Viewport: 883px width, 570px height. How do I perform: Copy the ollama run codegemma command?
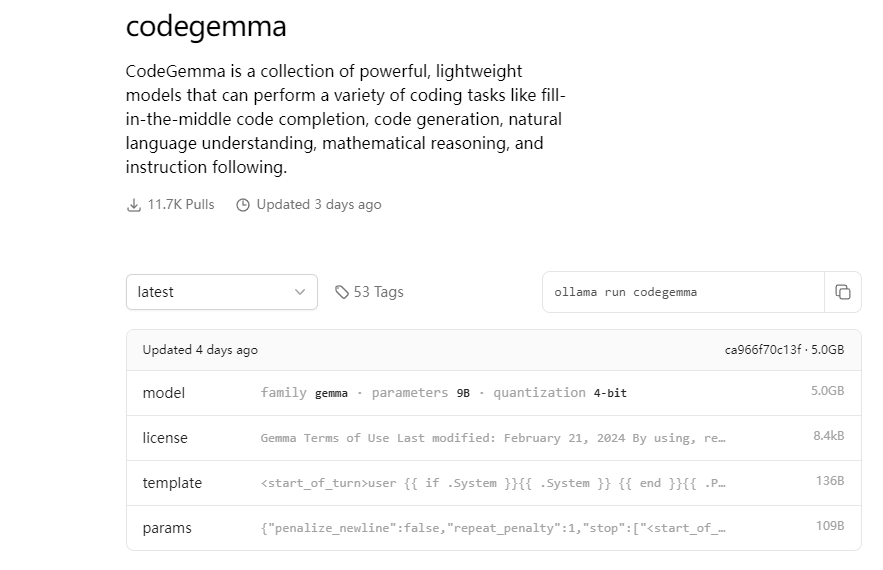tap(843, 292)
